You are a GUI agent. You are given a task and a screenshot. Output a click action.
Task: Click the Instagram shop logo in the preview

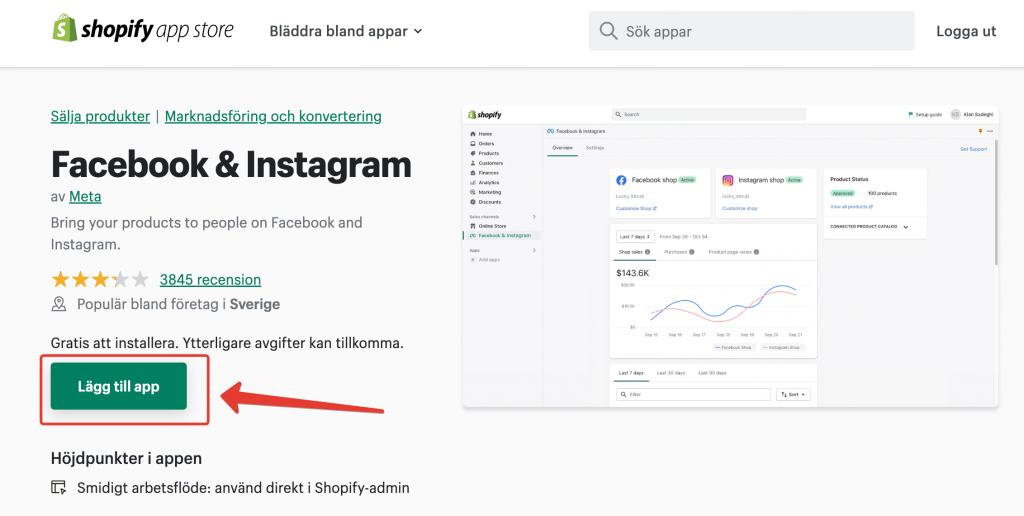[728, 180]
